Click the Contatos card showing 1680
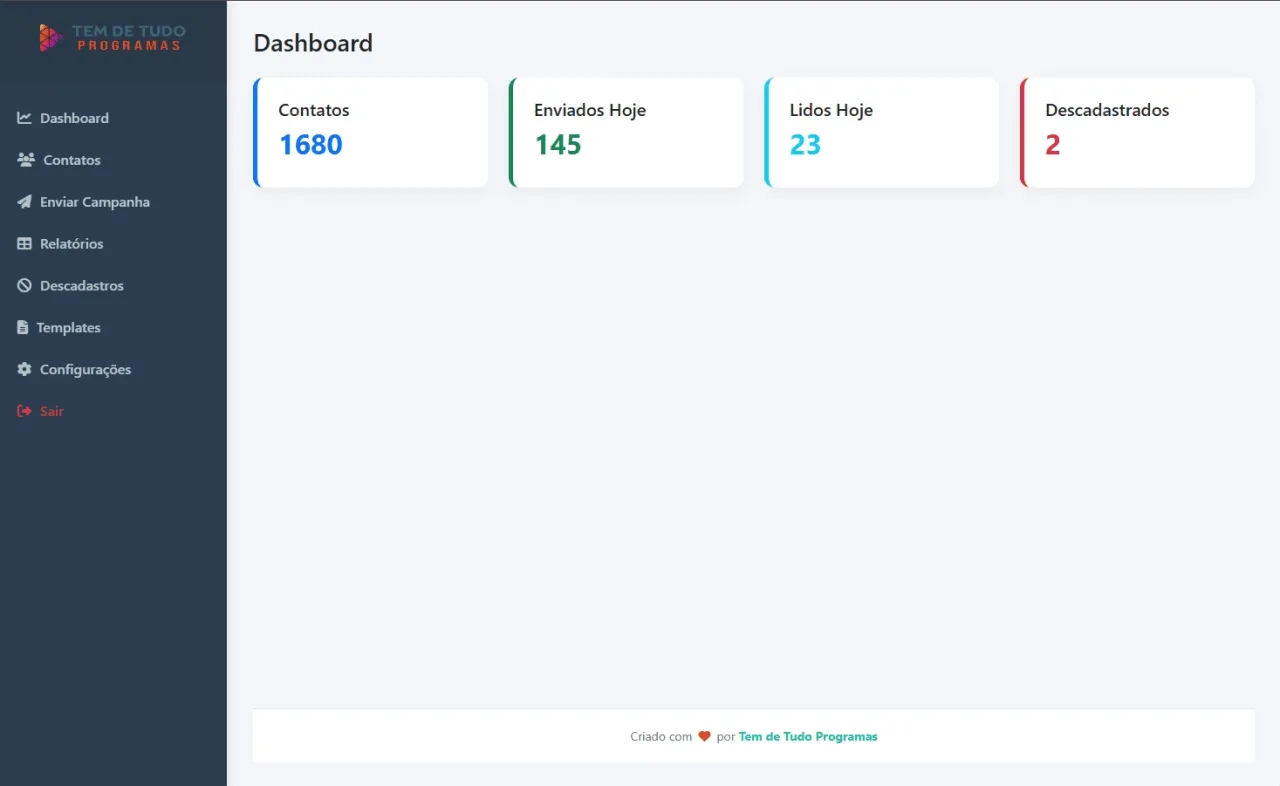This screenshot has width=1280, height=786. pyautogui.click(x=370, y=133)
